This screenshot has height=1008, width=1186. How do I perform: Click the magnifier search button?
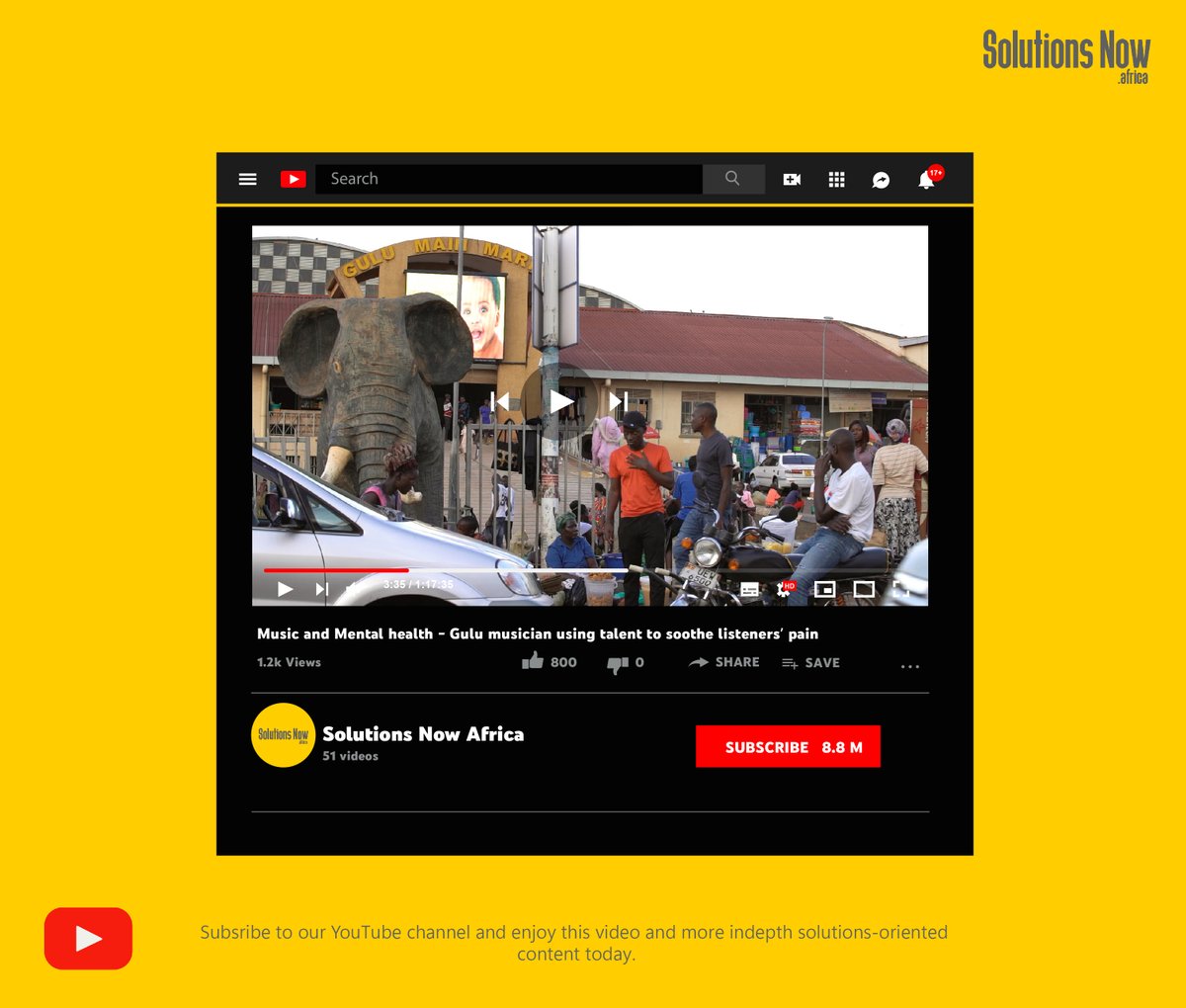pos(733,179)
